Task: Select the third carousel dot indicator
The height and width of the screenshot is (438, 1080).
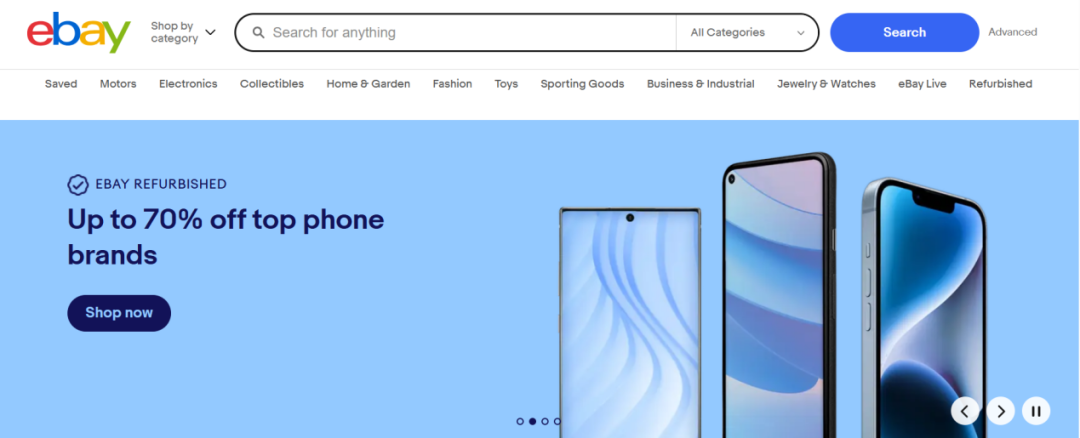Action: tap(545, 421)
